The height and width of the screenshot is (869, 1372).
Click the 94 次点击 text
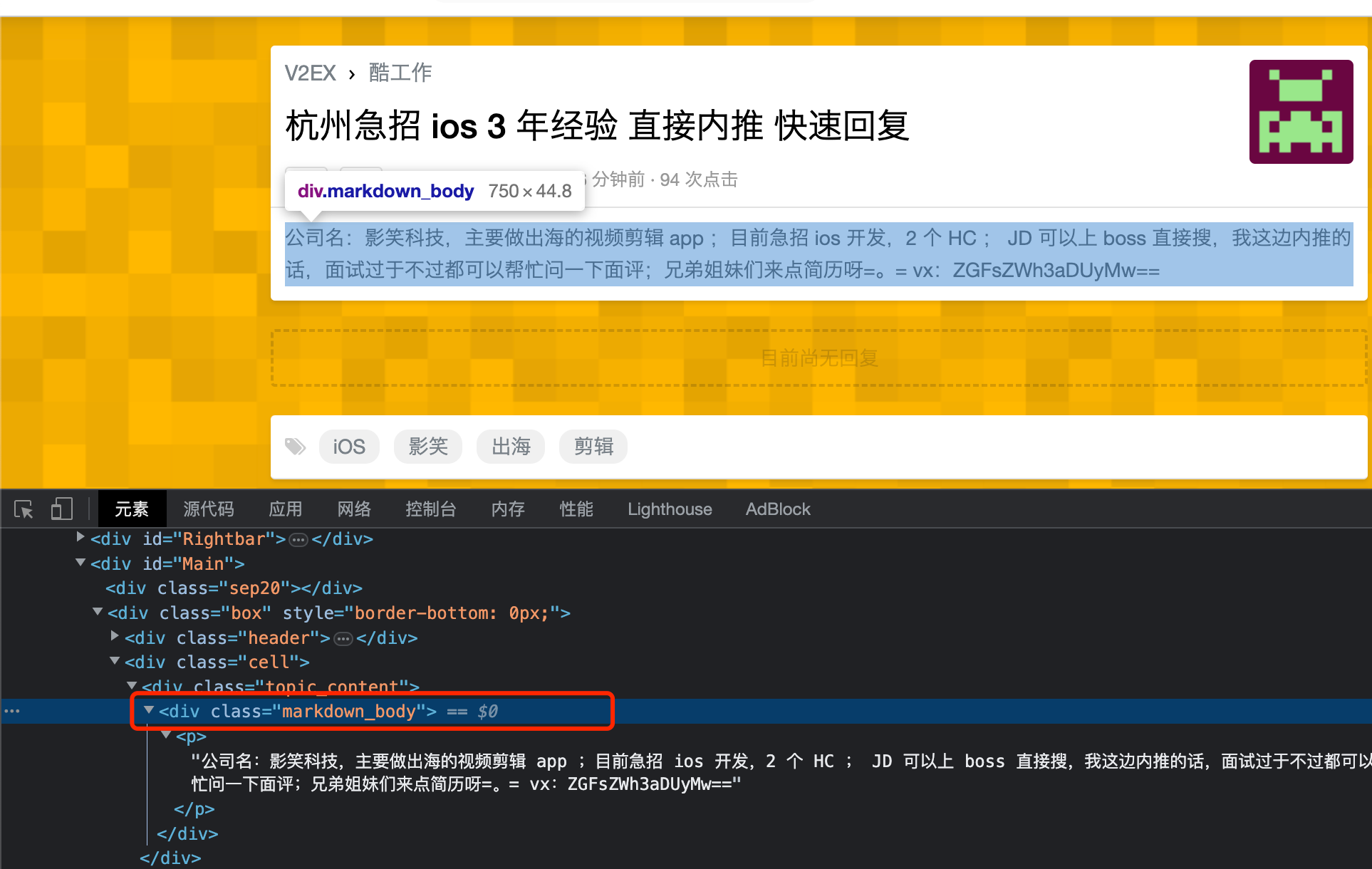(x=699, y=179)
